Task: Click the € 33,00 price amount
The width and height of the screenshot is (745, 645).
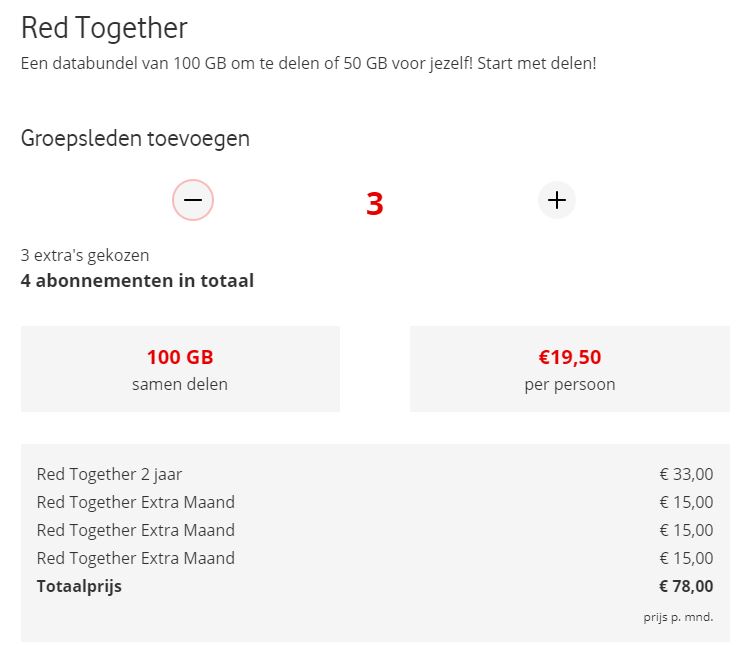Action: (x=686, y=474)
